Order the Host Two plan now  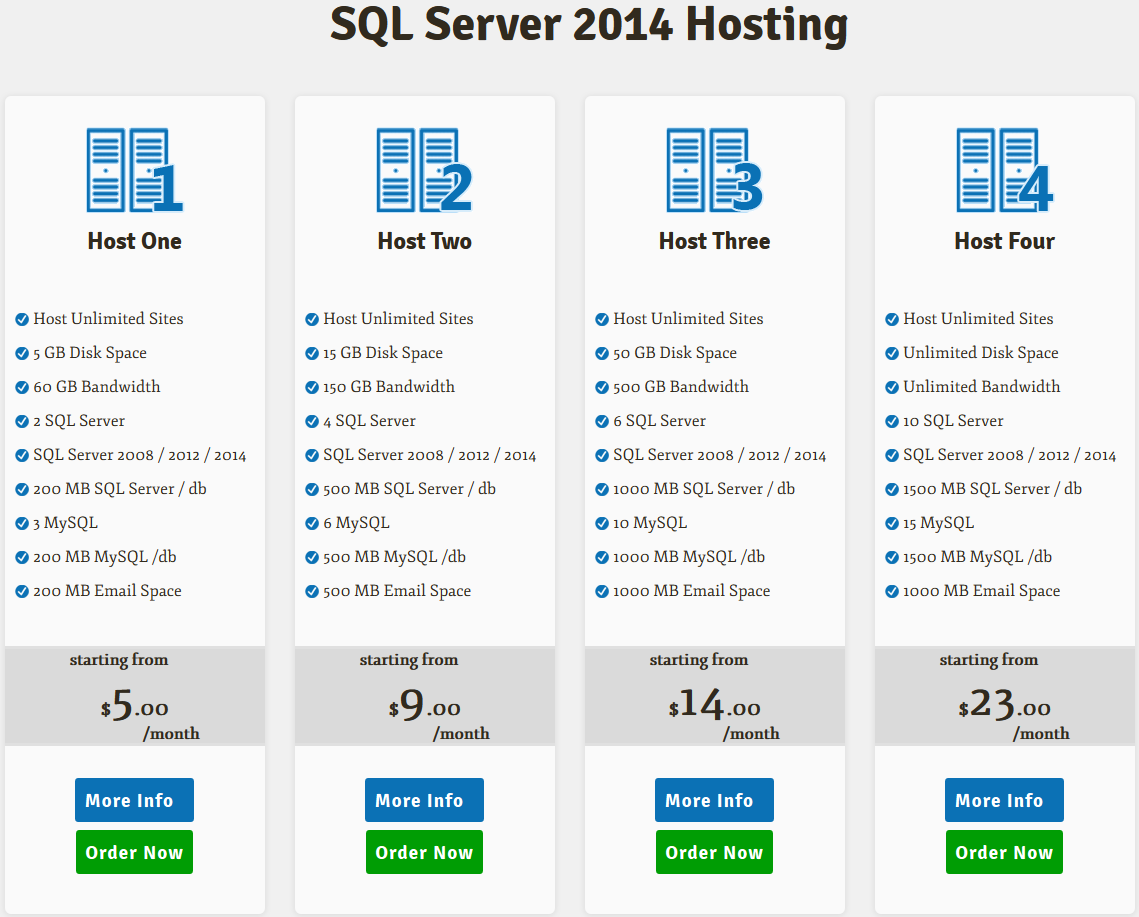pyautogui.click(x=424, y=852)
